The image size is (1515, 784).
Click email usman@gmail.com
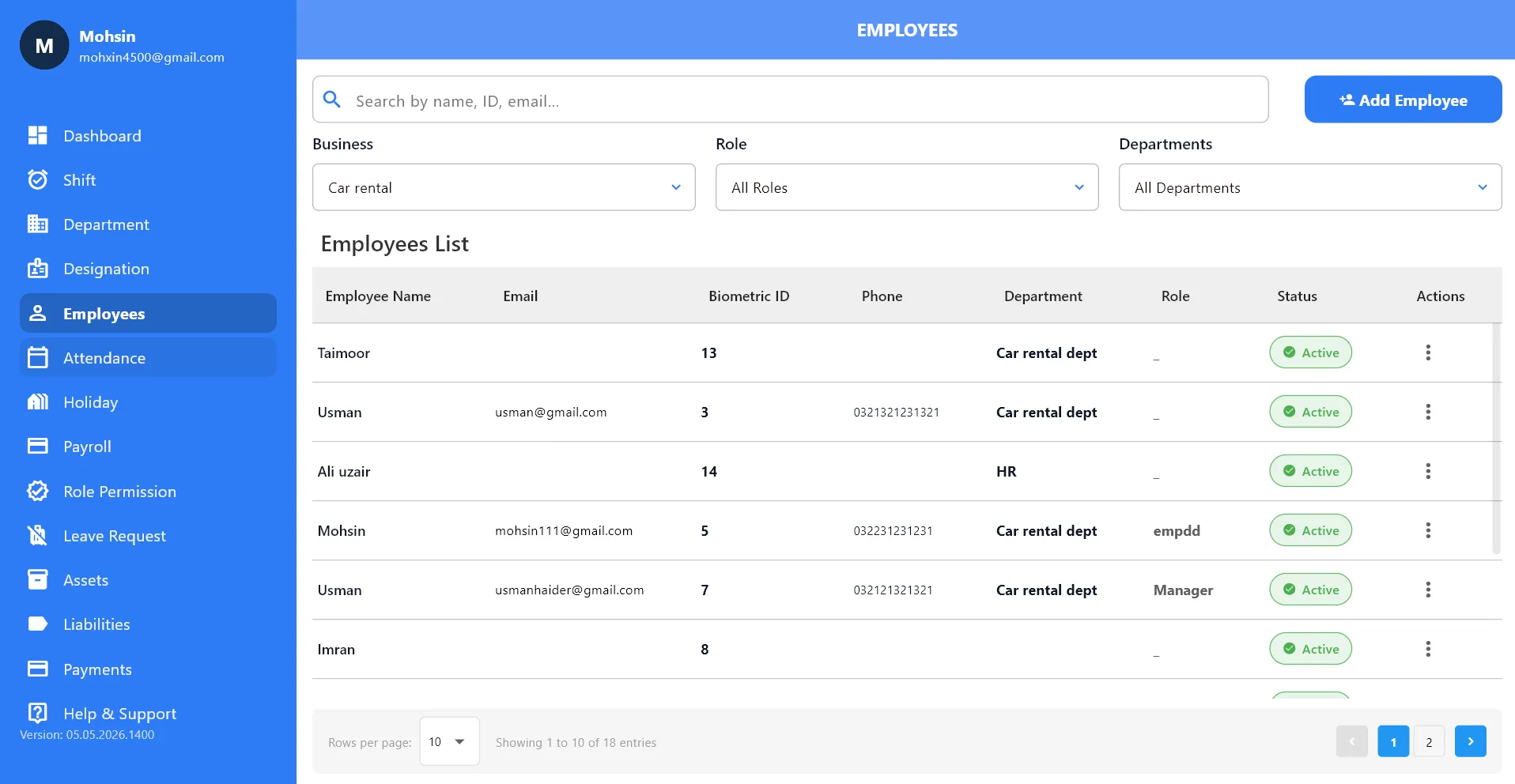tap(551, 412)
